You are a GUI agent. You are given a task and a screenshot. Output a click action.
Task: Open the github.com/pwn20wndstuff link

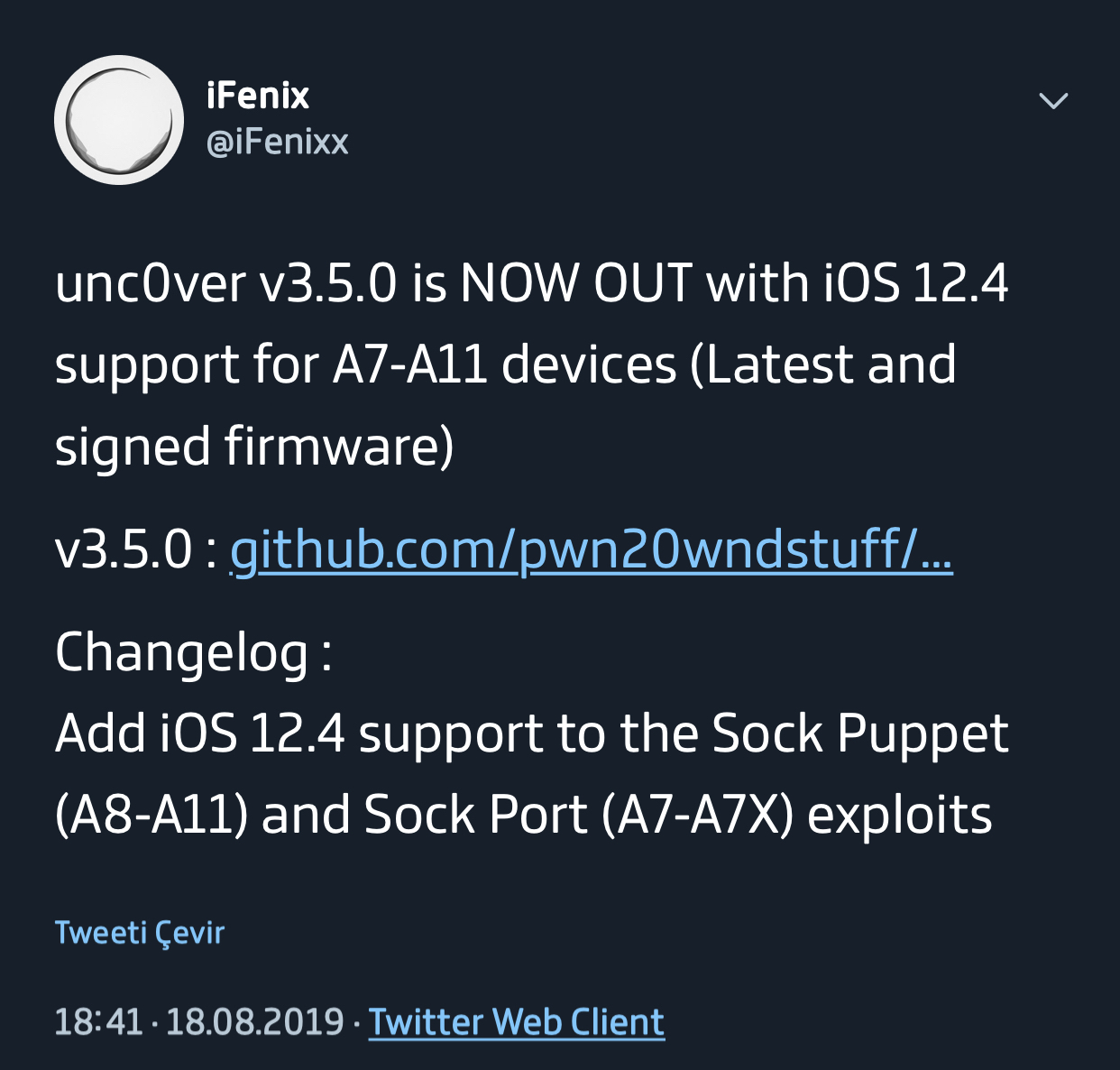tap(592, 549)
